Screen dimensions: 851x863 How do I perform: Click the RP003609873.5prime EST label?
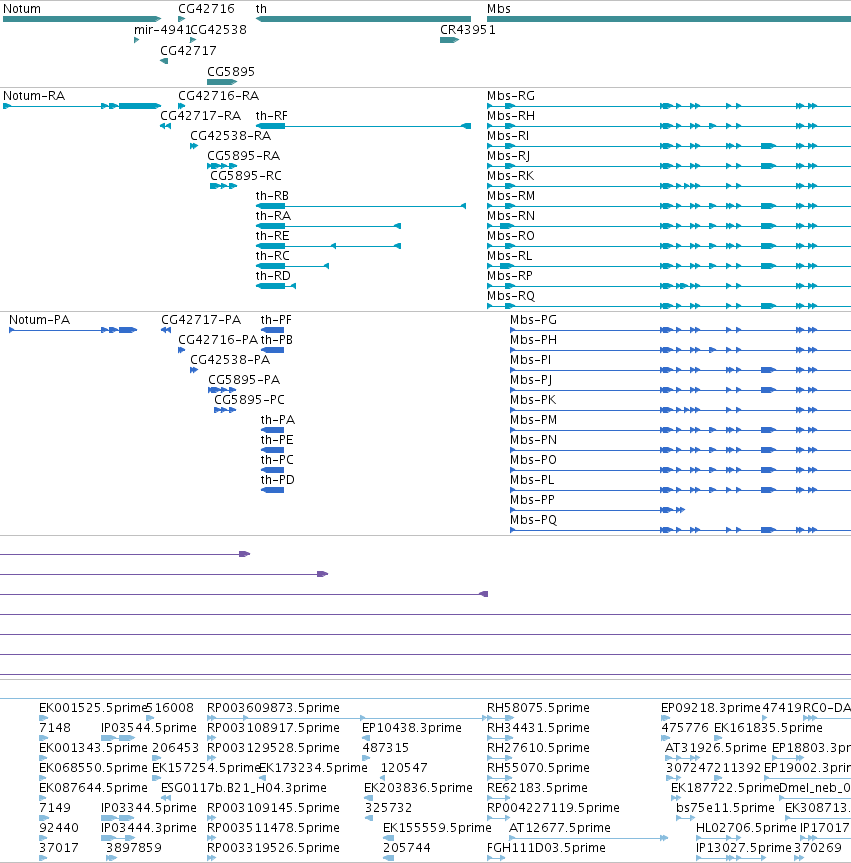(x=273, y=708)
